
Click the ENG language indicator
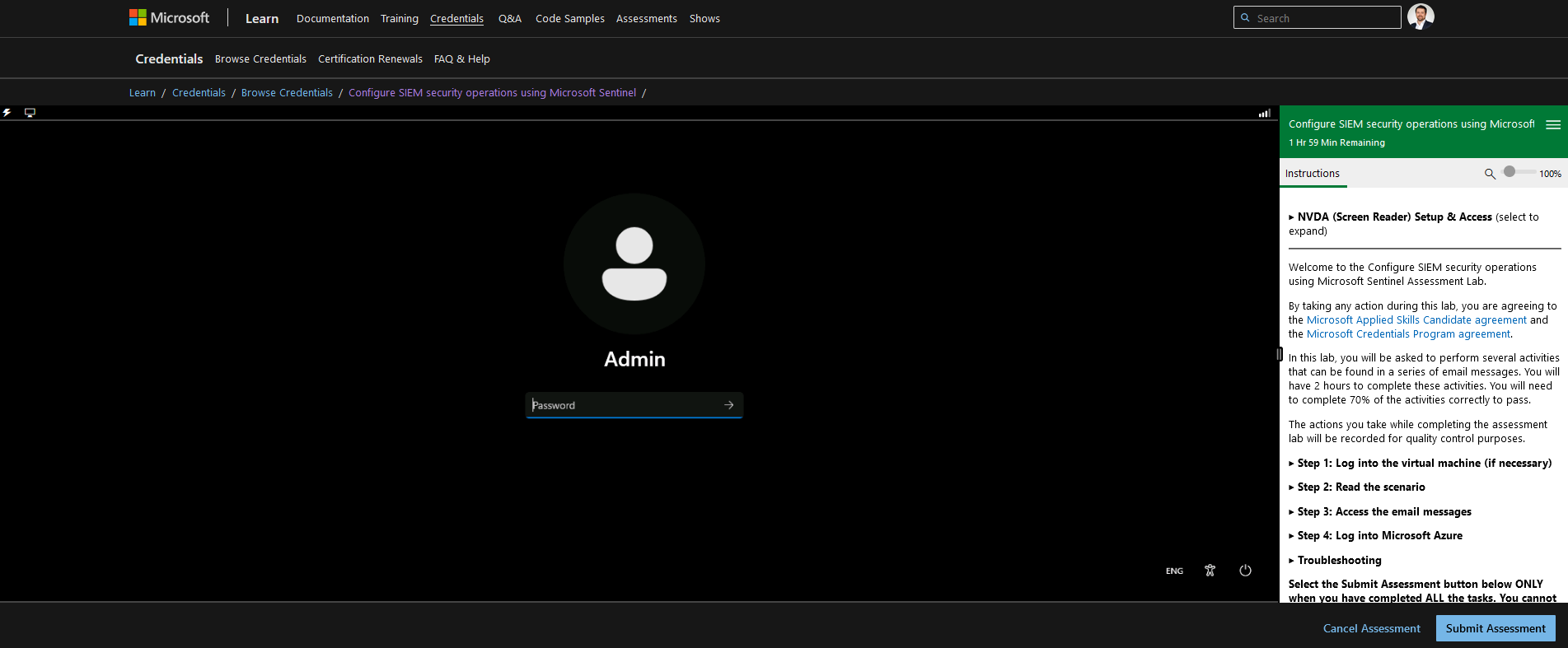click(1174, 571)
